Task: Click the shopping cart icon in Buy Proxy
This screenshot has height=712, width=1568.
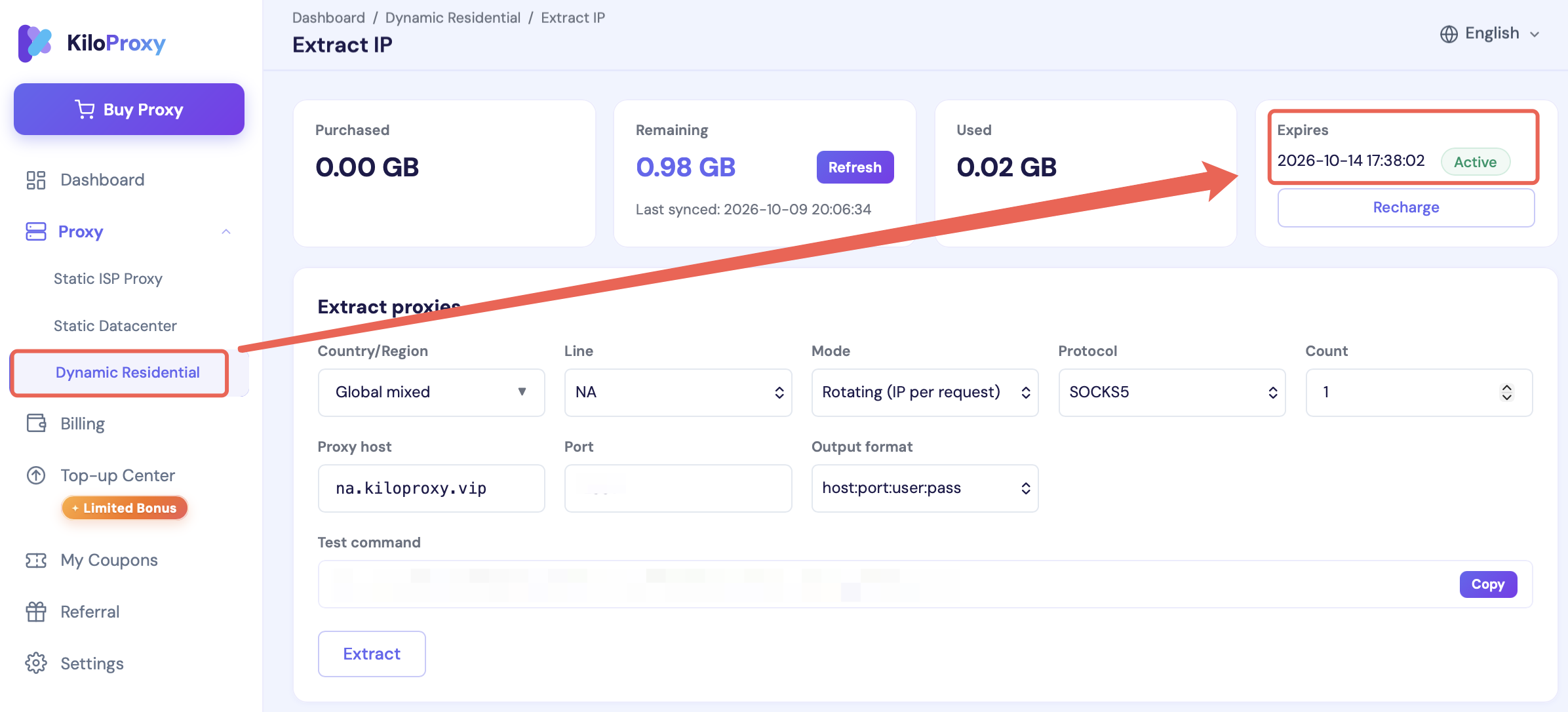Action: (x=85, y=109)
